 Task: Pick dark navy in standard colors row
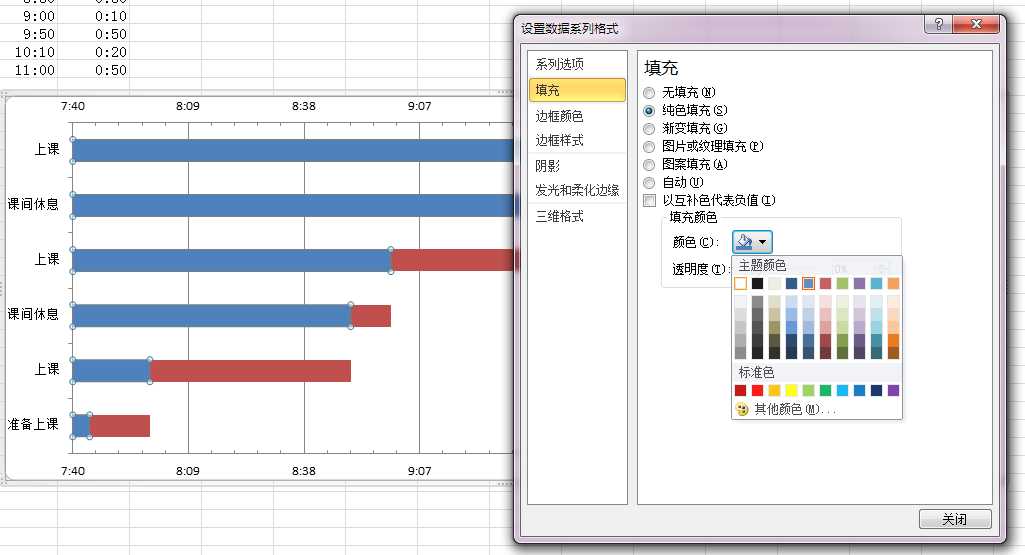(877, 390)
